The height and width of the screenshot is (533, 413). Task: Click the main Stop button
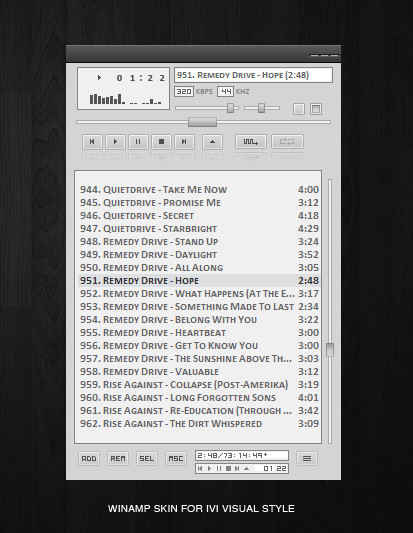pos(161,142)
